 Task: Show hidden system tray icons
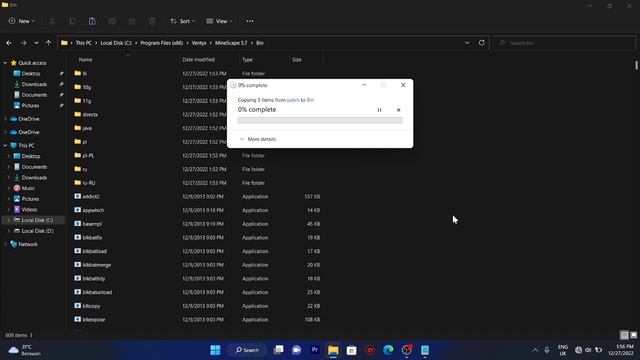click(x=535, y=350)
